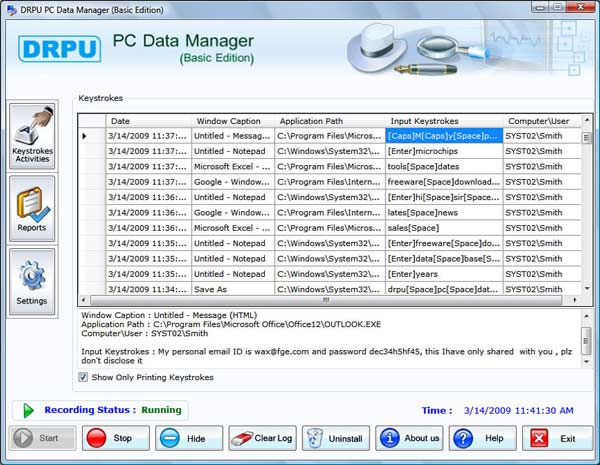The width and height of the screenshot is (600, 465).
Task: Open Keystrokes Activities panel in sidebar
Action: (x=32, y=135)
